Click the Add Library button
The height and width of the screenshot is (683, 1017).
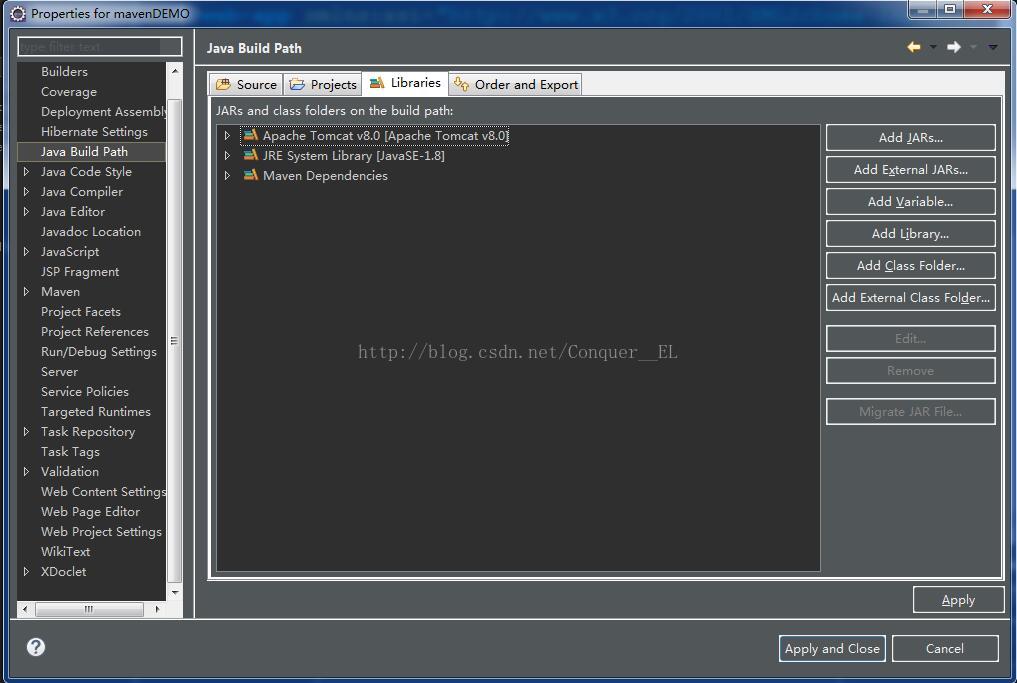pyautogui.click(x=910, y=234)
